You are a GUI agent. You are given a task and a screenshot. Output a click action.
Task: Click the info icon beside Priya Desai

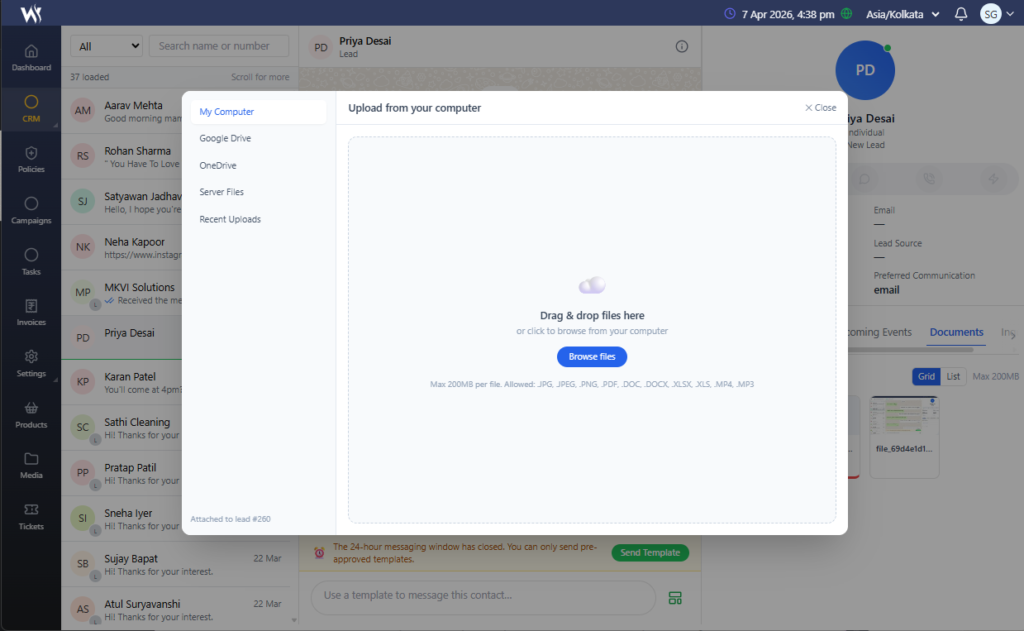coord(682,46)
